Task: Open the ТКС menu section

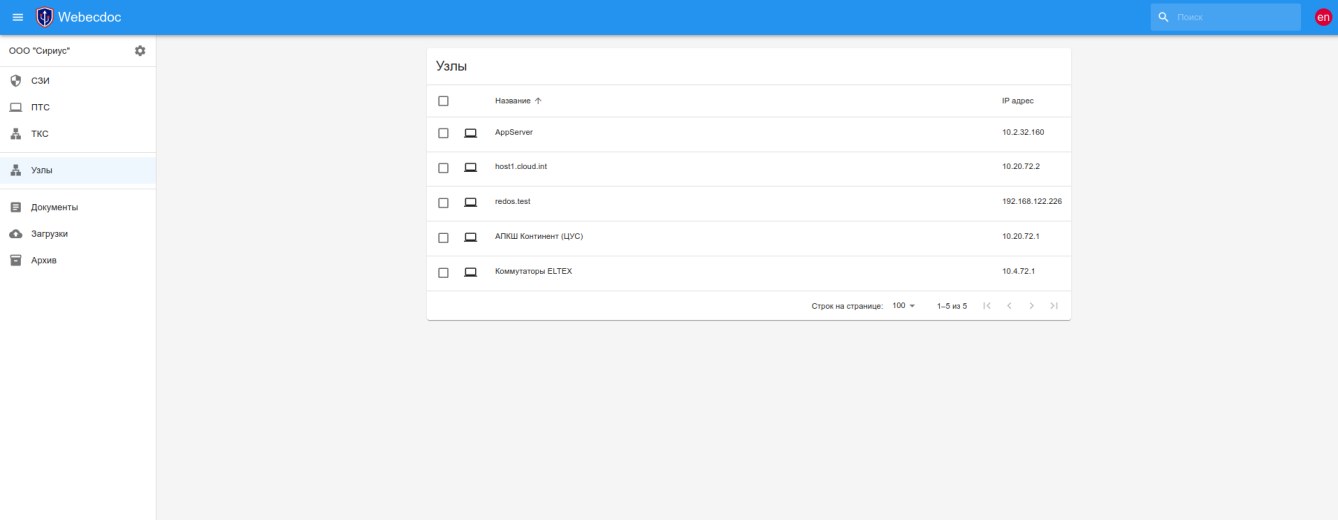Action: [x=78, y=133]
